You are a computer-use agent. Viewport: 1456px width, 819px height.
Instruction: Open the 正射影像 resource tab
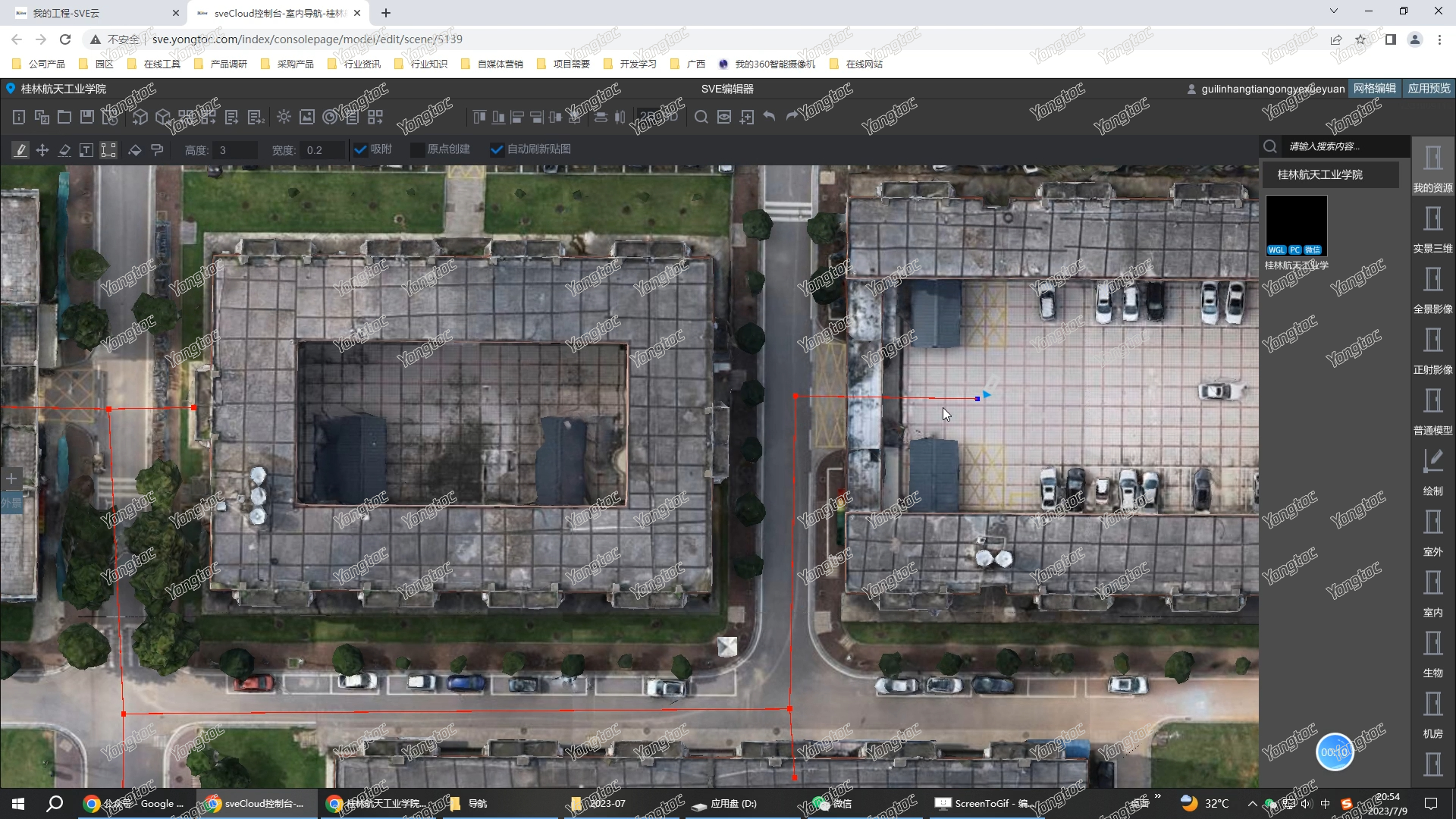pyautogui.click(x=1432, y=350)
